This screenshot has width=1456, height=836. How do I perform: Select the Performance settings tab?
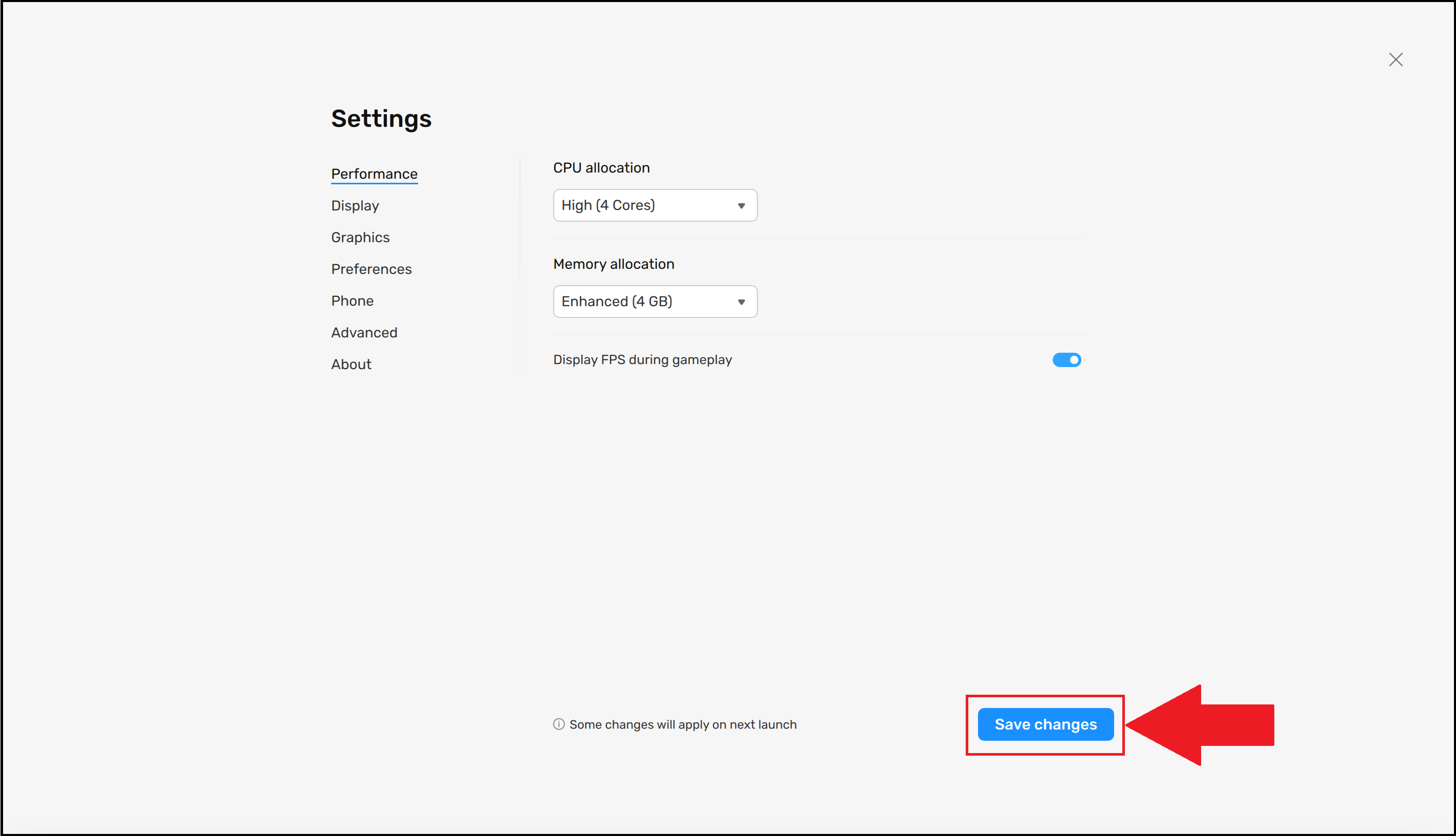[374, 174]
